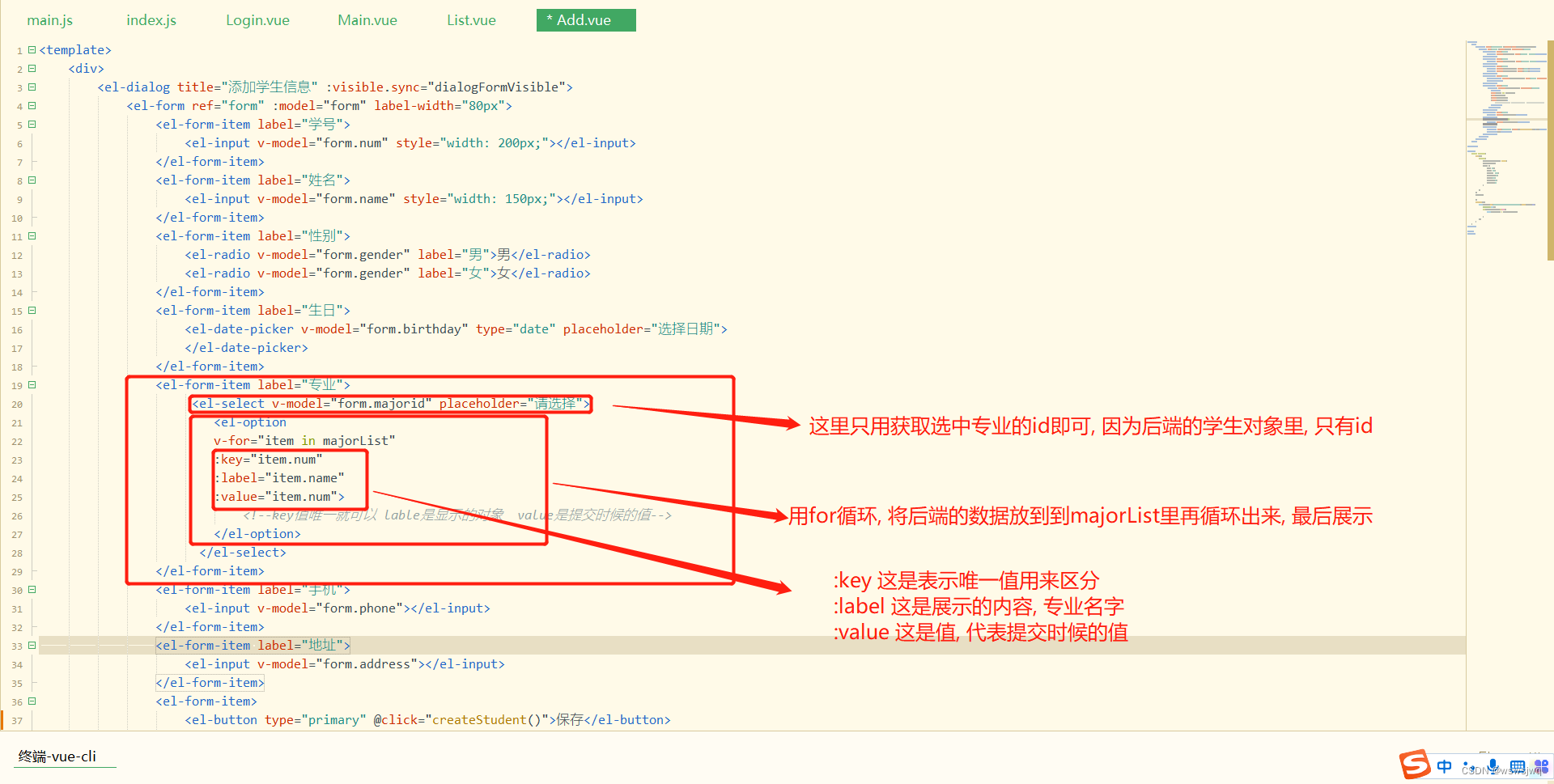Click the createStudent() button line

point(427,720)
